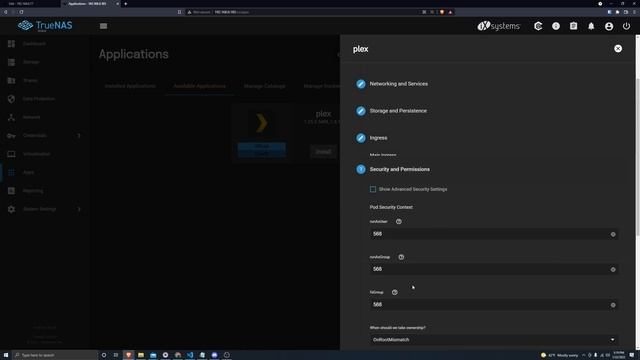
Task: Edit the Ingress step icon
Action: (361, 138)
